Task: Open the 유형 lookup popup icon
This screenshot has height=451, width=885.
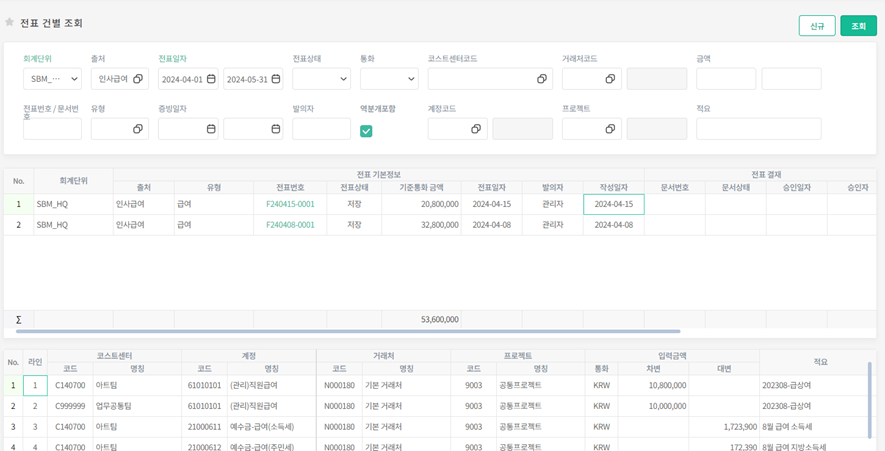Action: point(138,129)
